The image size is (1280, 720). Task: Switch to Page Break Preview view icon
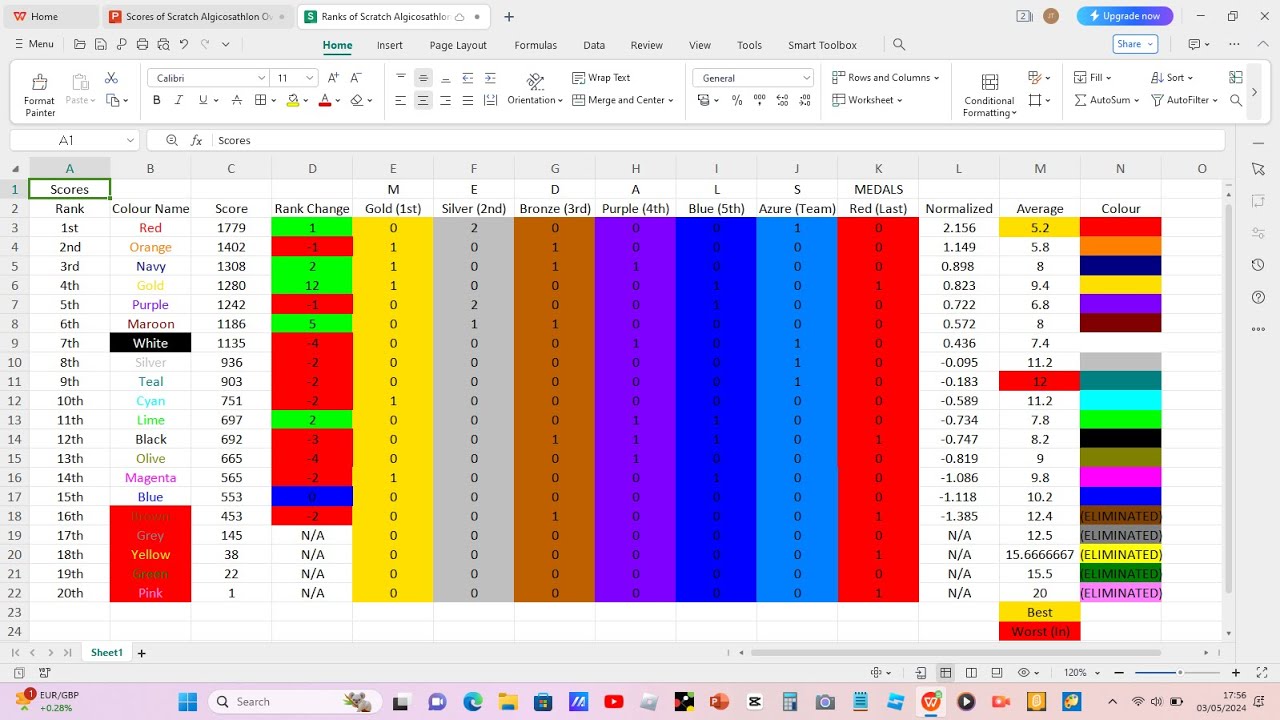click(970, 673)
